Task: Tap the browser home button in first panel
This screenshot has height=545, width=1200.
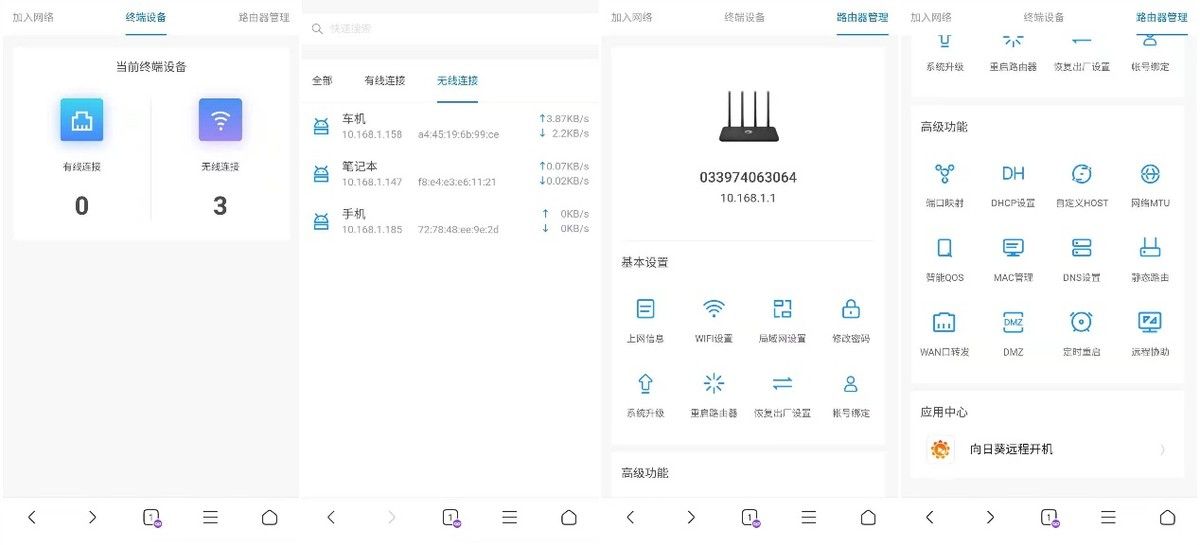Action: [x=269, y=517]
